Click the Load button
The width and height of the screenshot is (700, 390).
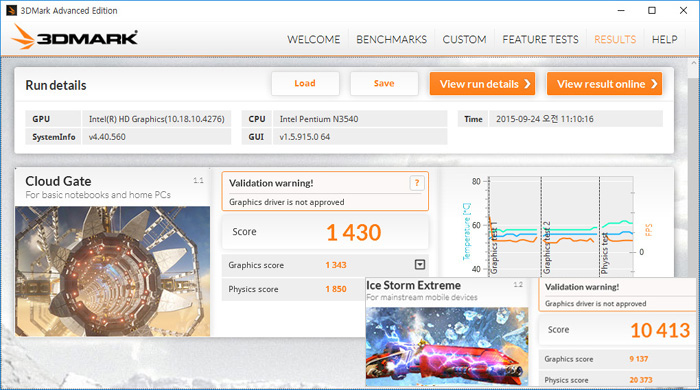[x=305, y=83]
